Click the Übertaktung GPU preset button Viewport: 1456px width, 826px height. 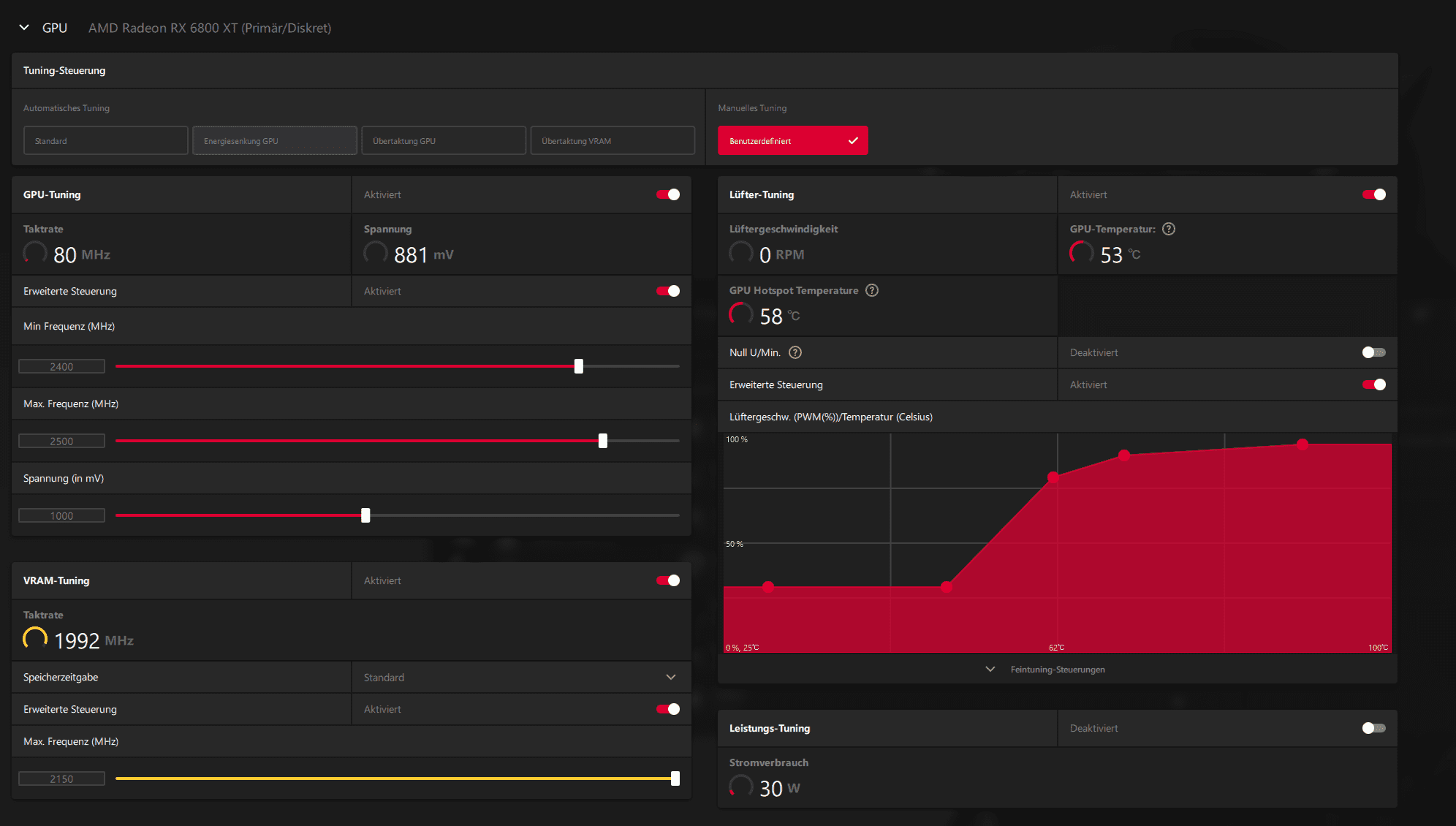point(444,140)
